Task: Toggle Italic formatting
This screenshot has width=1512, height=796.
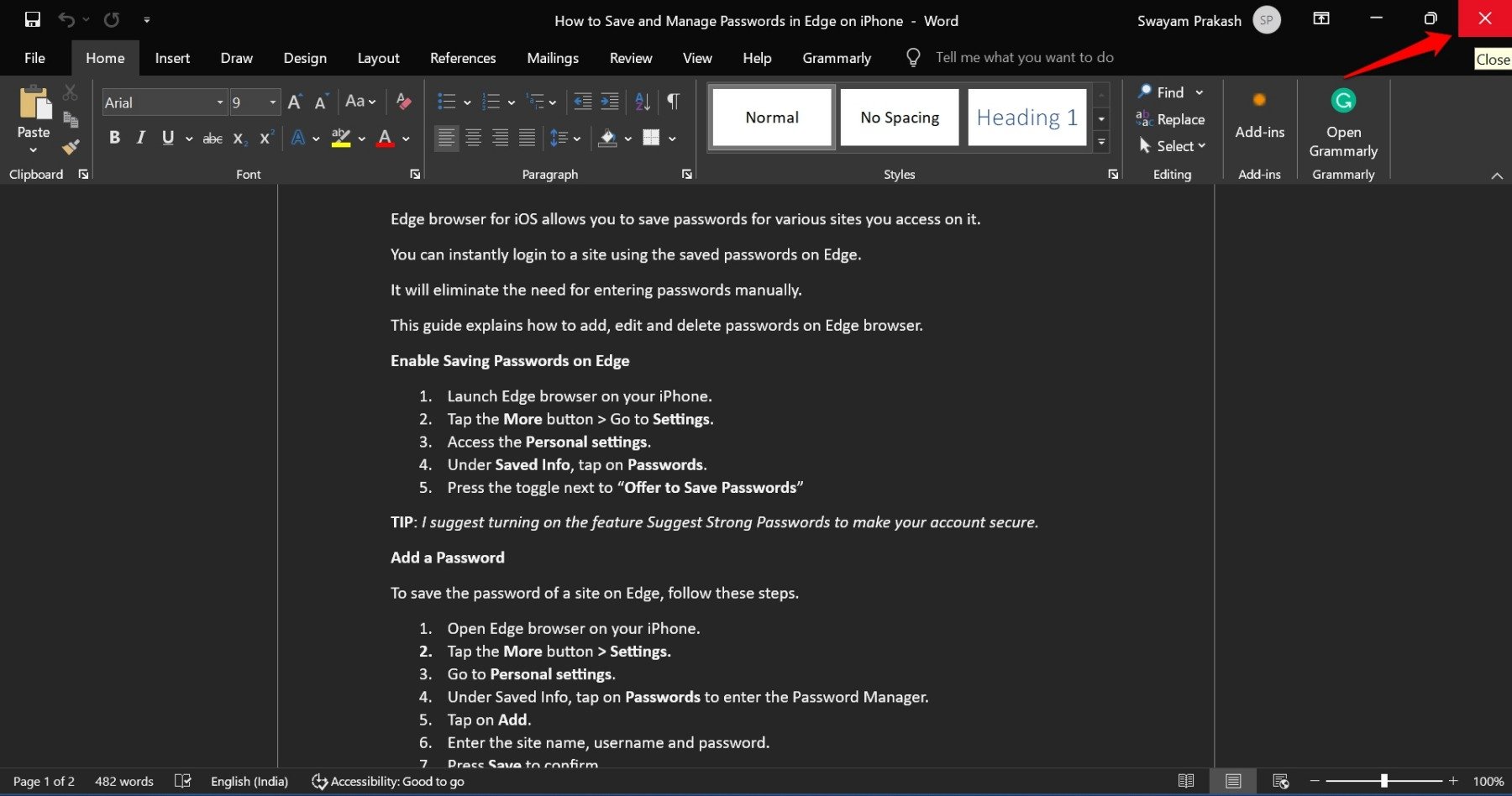Action: [x=140, y=138]
